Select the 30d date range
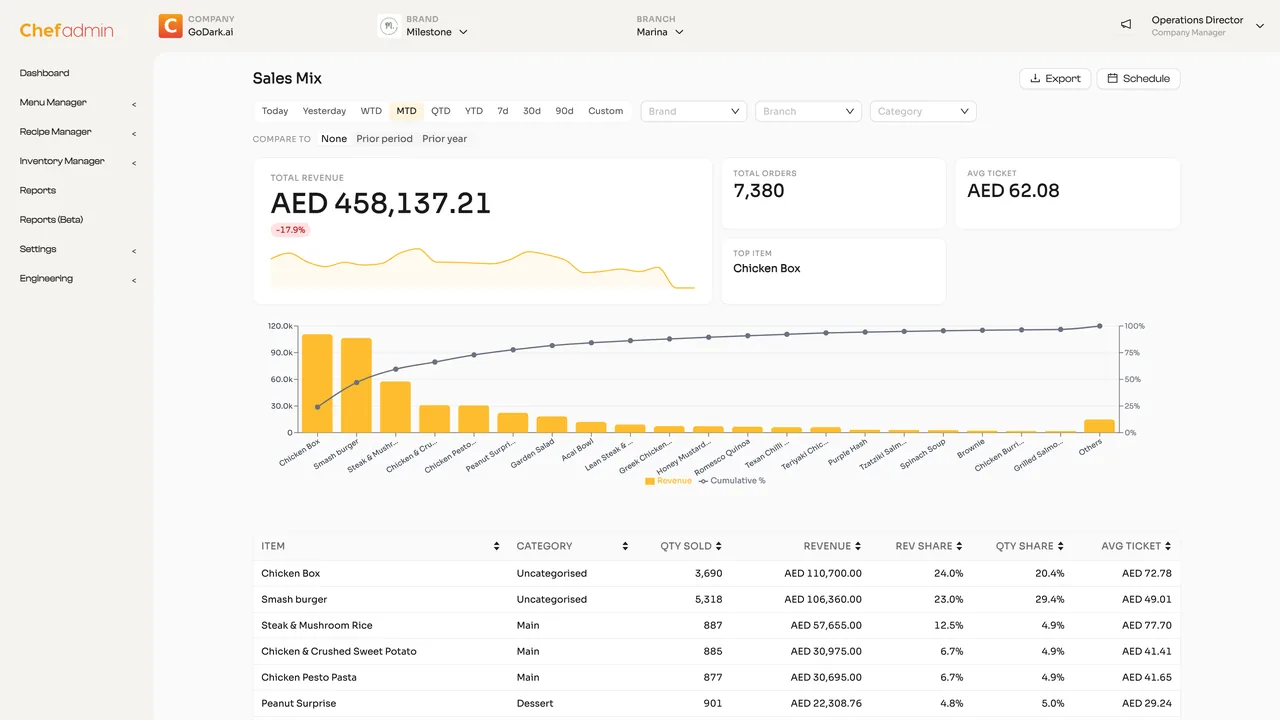Screen dimensions: 1280x720 click(x=532, y=111)
